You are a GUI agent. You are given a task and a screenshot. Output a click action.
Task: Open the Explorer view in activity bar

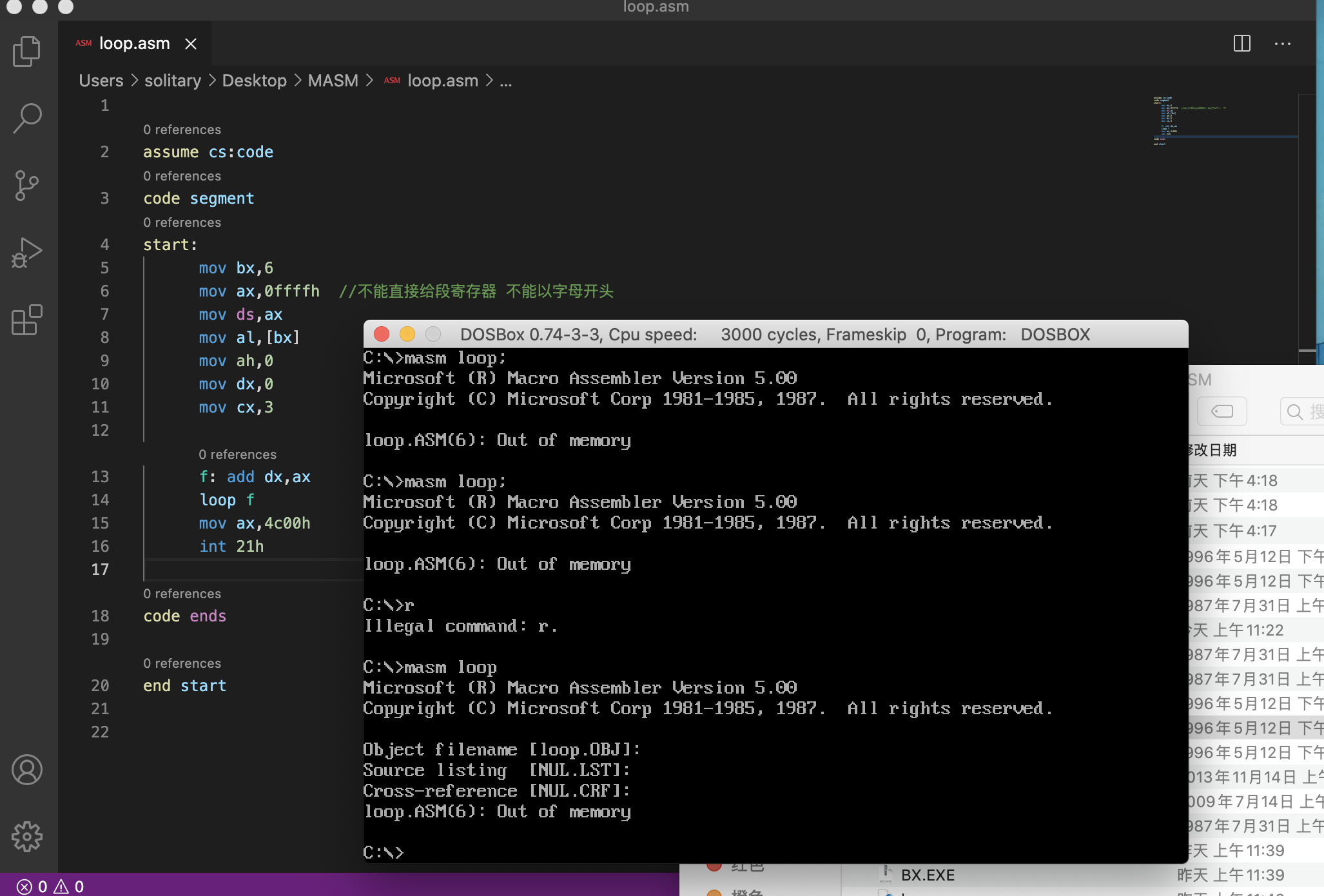(26, 51)
